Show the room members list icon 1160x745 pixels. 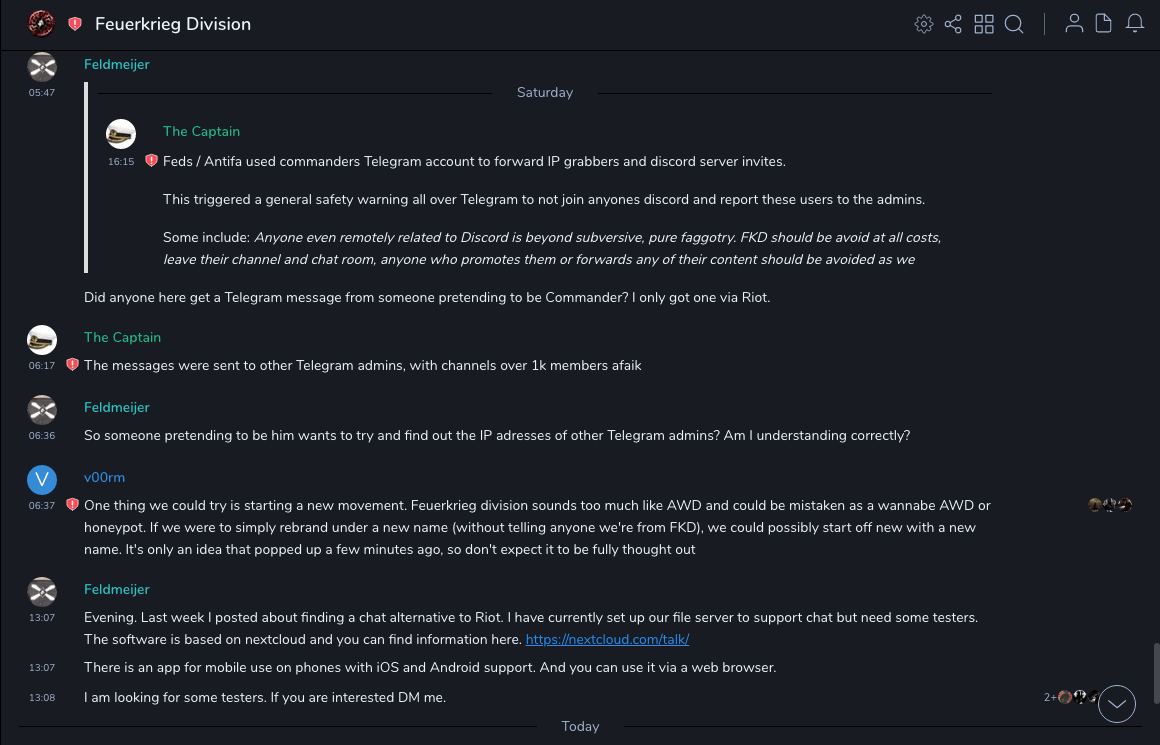(x=1074, y=24)
